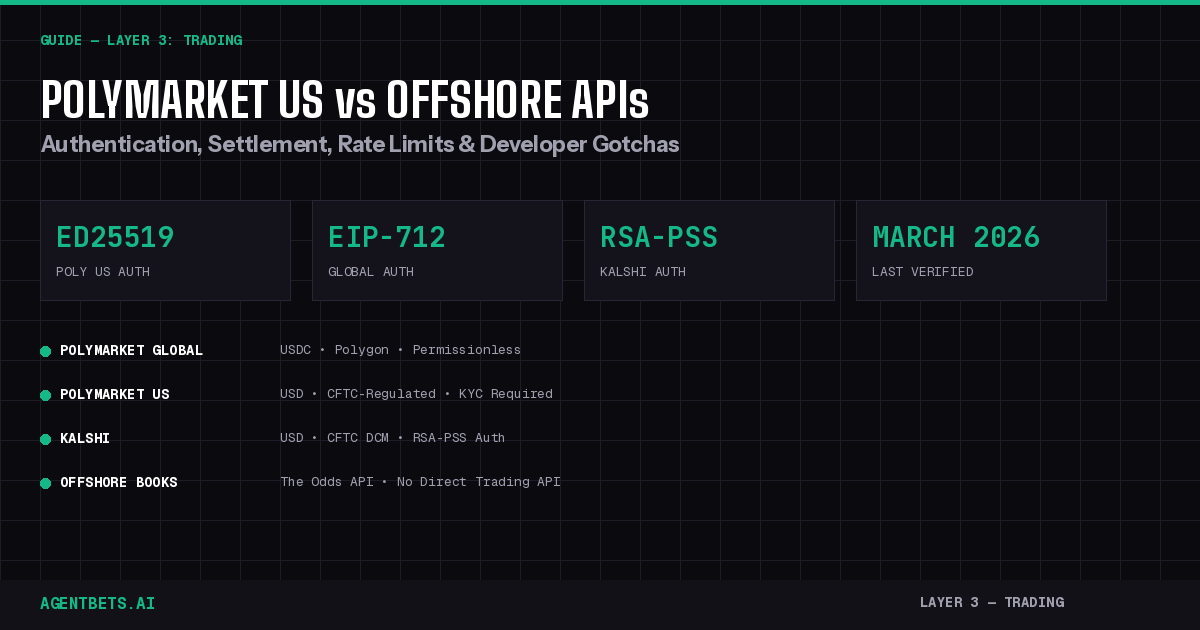1200x630 pixels.
Task: Select the RSA-PSS auth card
Action: 709,250
